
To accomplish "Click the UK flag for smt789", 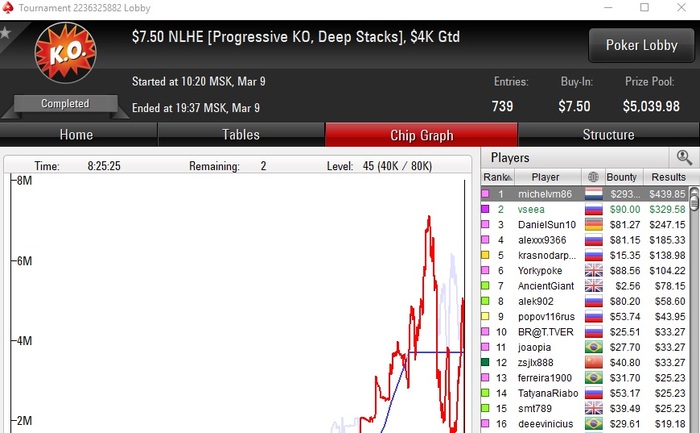I will click(594, 408).
